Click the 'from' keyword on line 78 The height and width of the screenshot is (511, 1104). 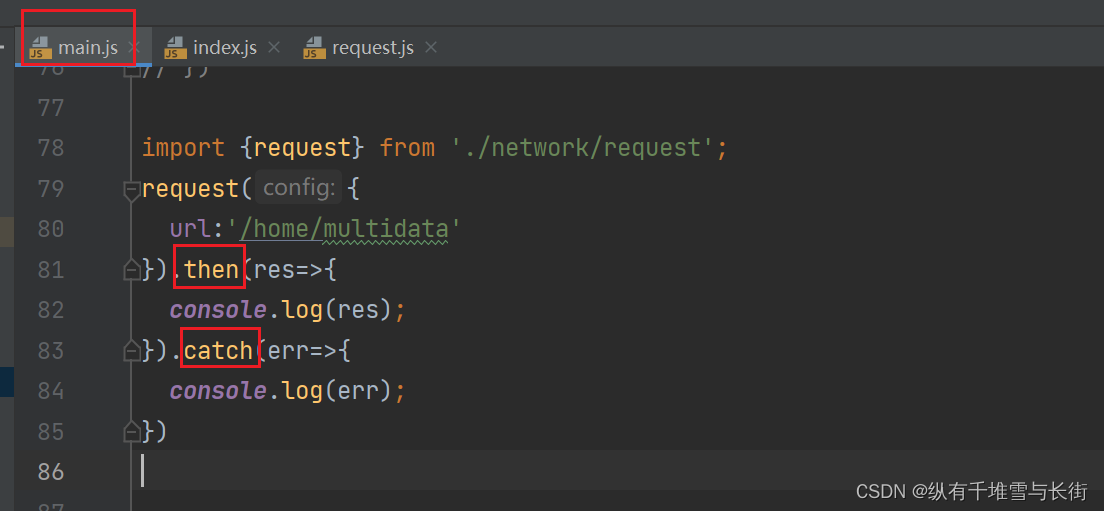click(407, 148)
